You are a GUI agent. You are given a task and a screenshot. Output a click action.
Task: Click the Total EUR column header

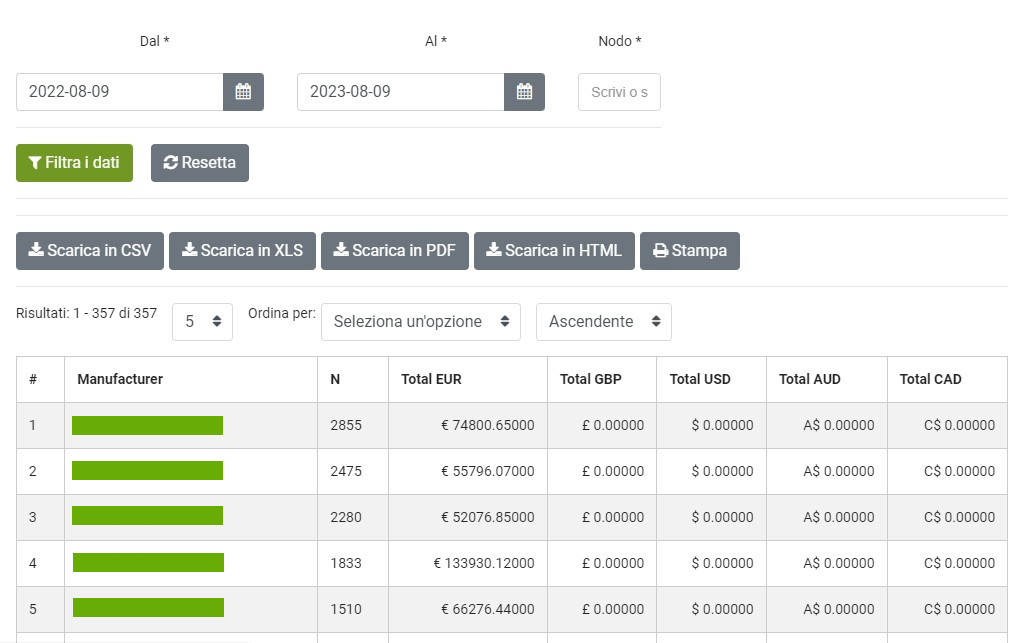click(431, 380)
